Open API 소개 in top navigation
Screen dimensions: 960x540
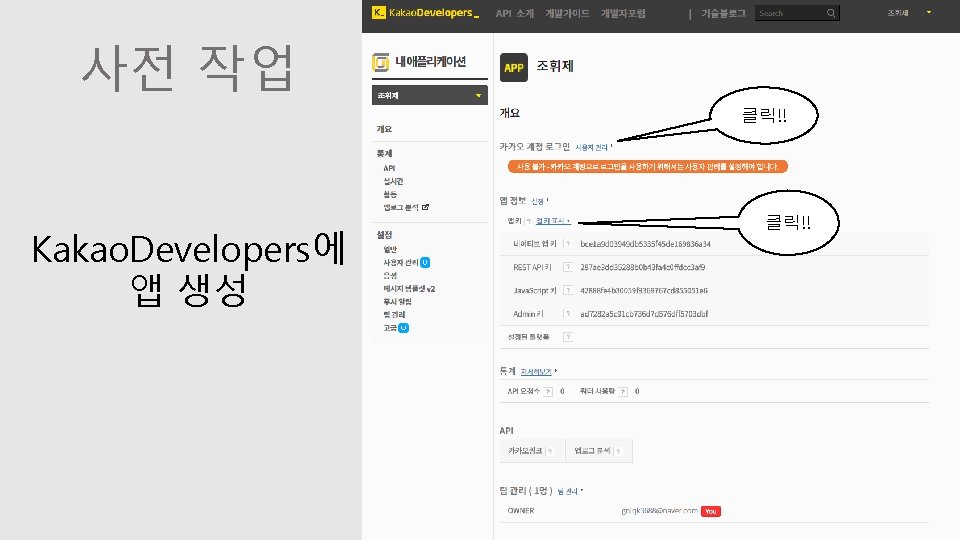tap(515, 13)
